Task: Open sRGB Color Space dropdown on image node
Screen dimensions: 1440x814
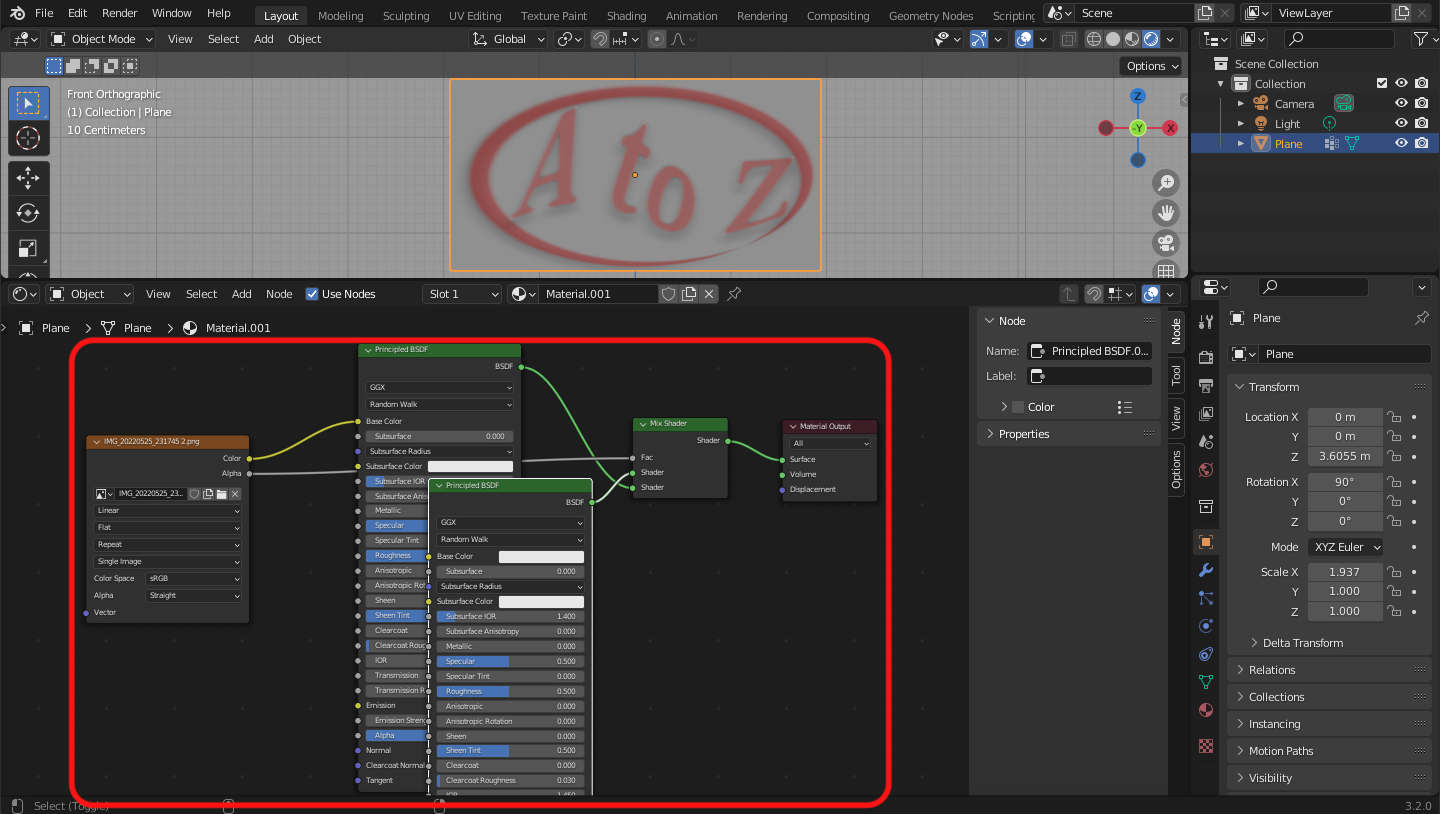Action: click(x=194, y=578)
